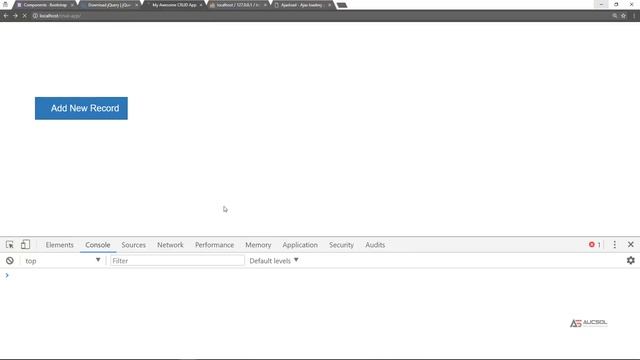Expand the Default levels dropdown

pyautogui.click(x=274, y=260)
